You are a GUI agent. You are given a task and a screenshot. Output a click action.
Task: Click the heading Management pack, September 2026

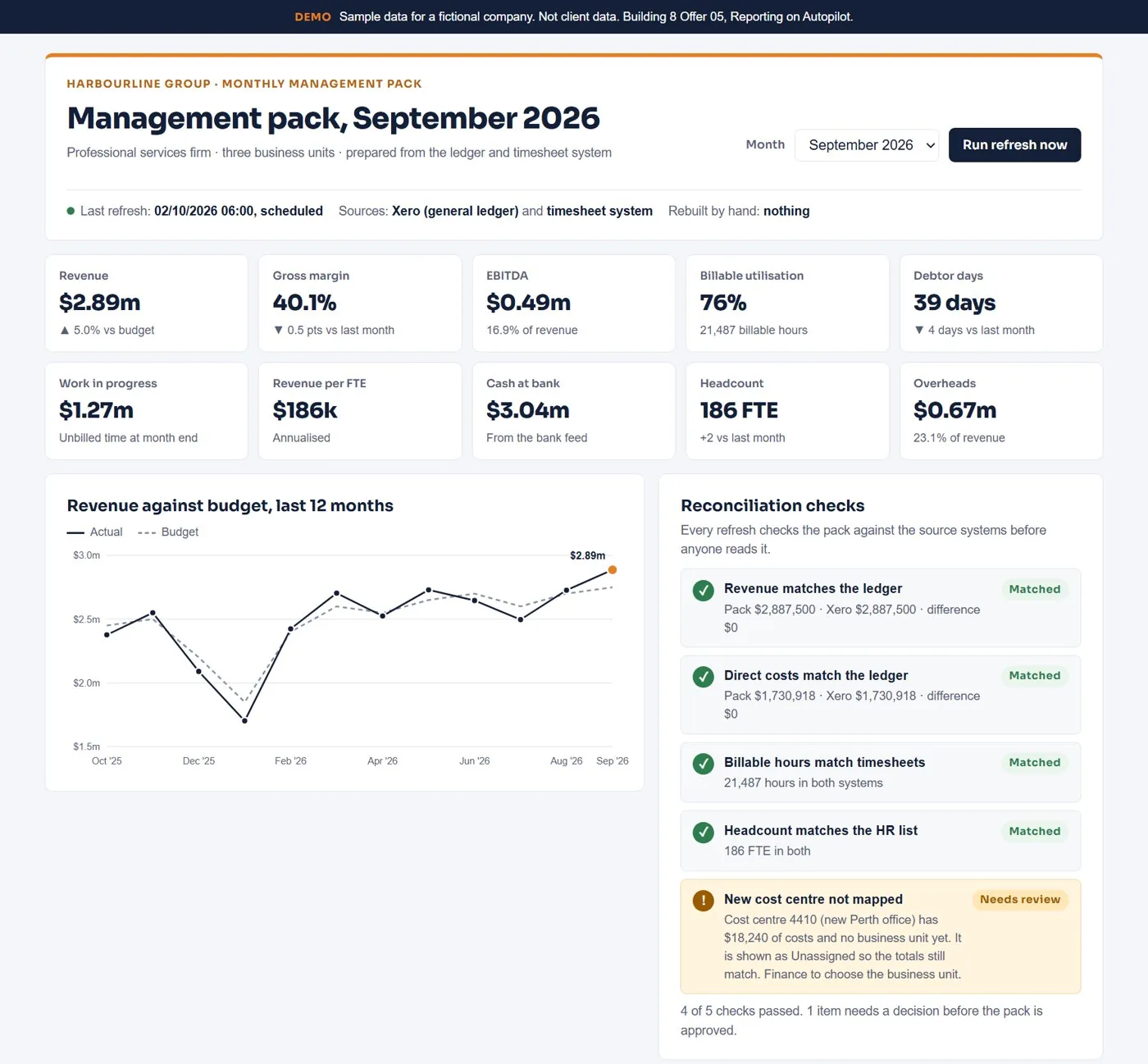[333, 118]
